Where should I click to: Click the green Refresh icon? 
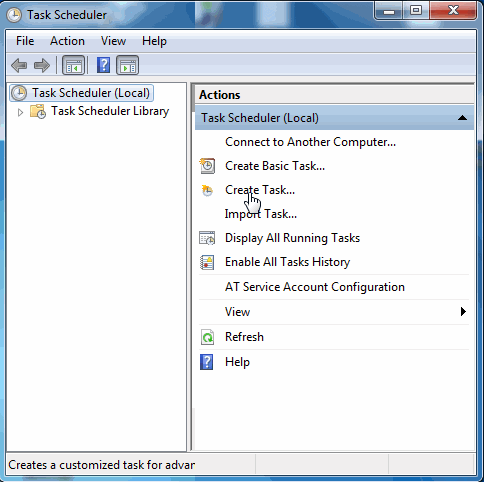pos(207,337)
